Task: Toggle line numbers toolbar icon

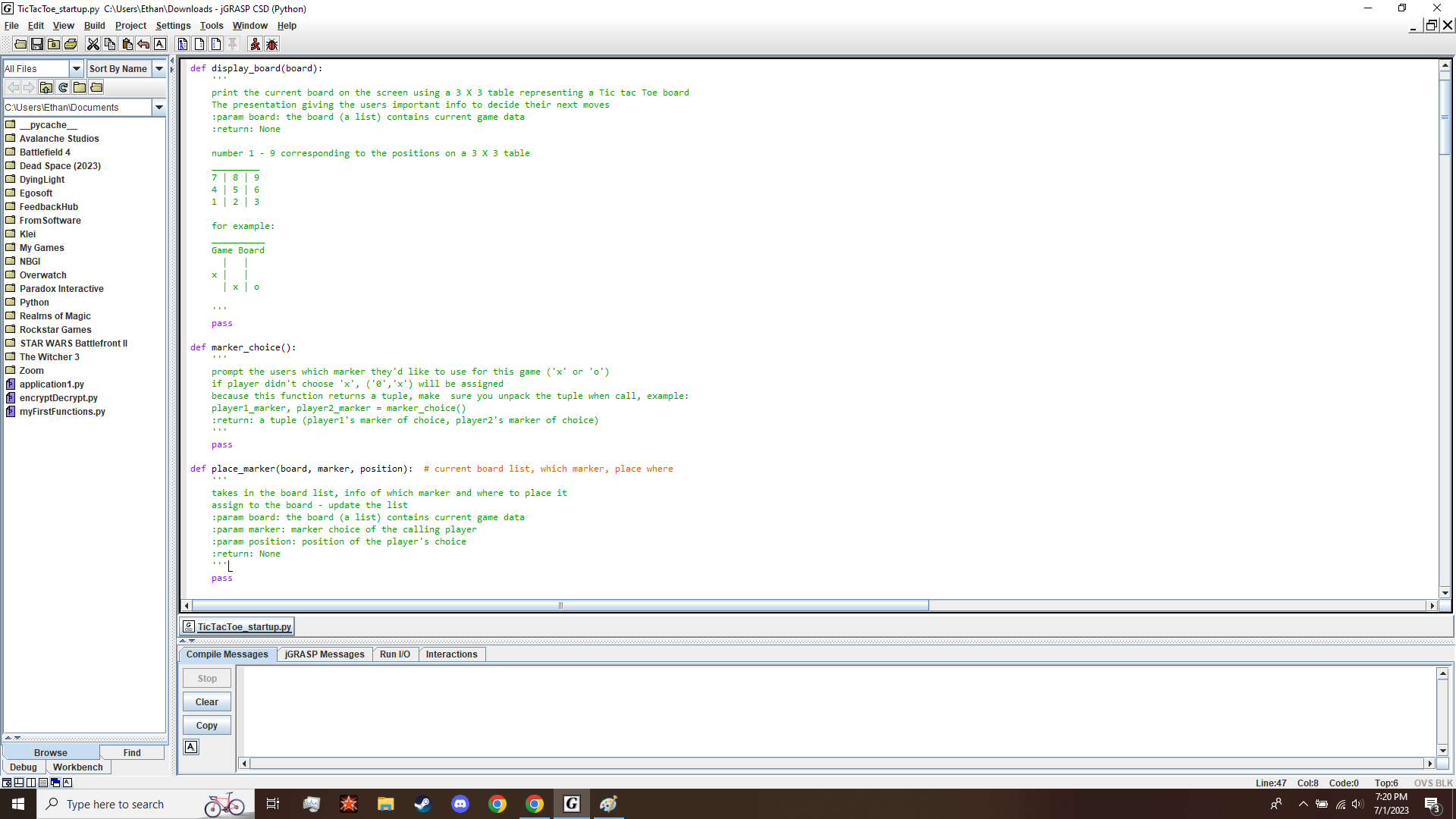Action: pos(216,45)
